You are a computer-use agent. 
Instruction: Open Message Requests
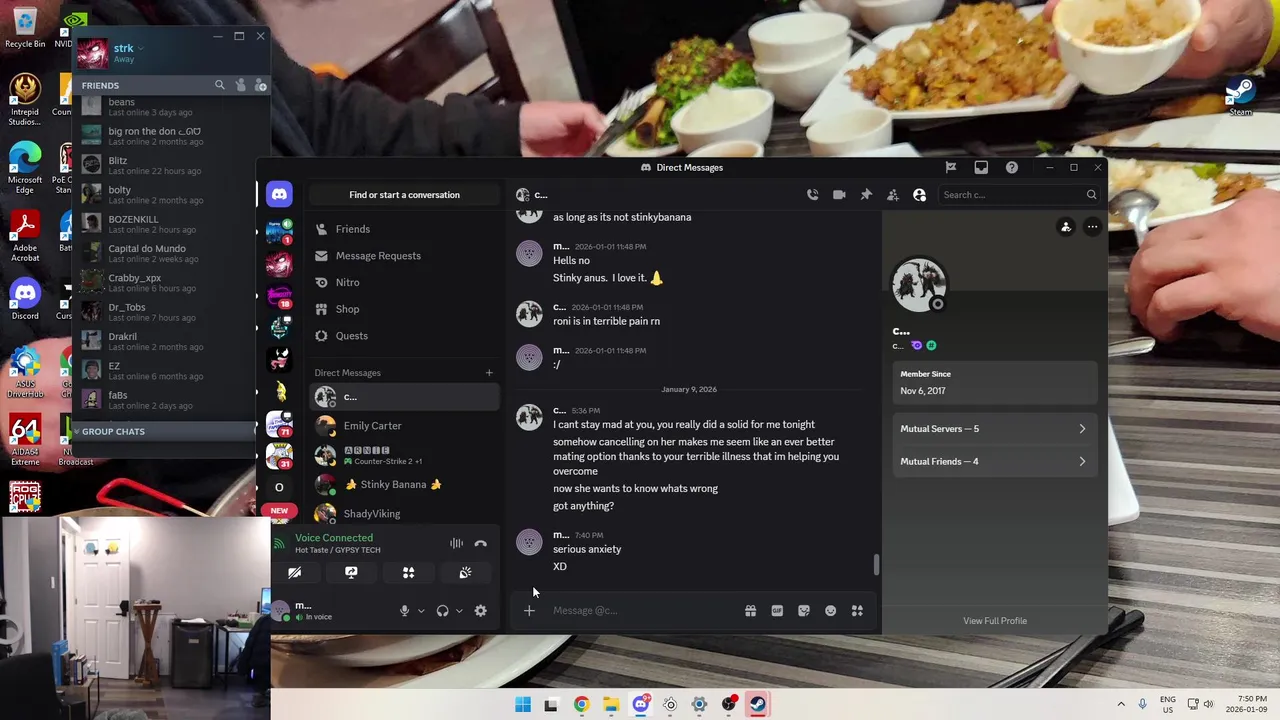(x=404, y=256)
